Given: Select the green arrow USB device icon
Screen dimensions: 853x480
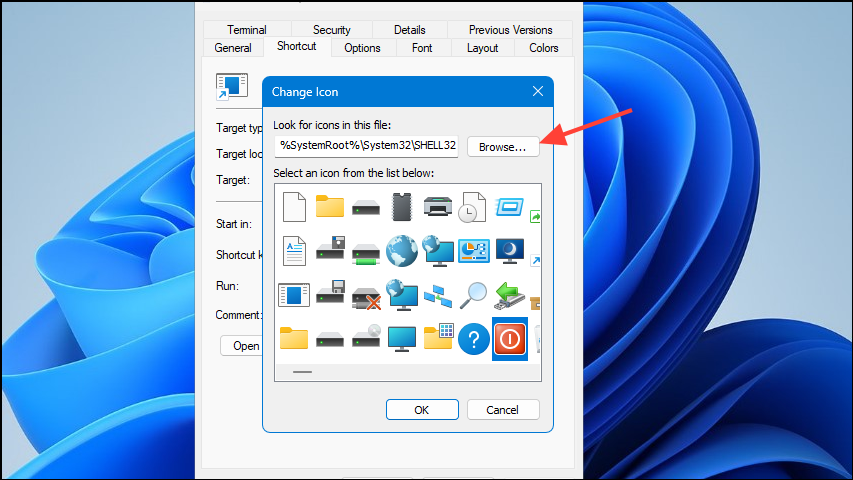Looking at the screenshot, I should pyautogui.click(x=510, y=296).
